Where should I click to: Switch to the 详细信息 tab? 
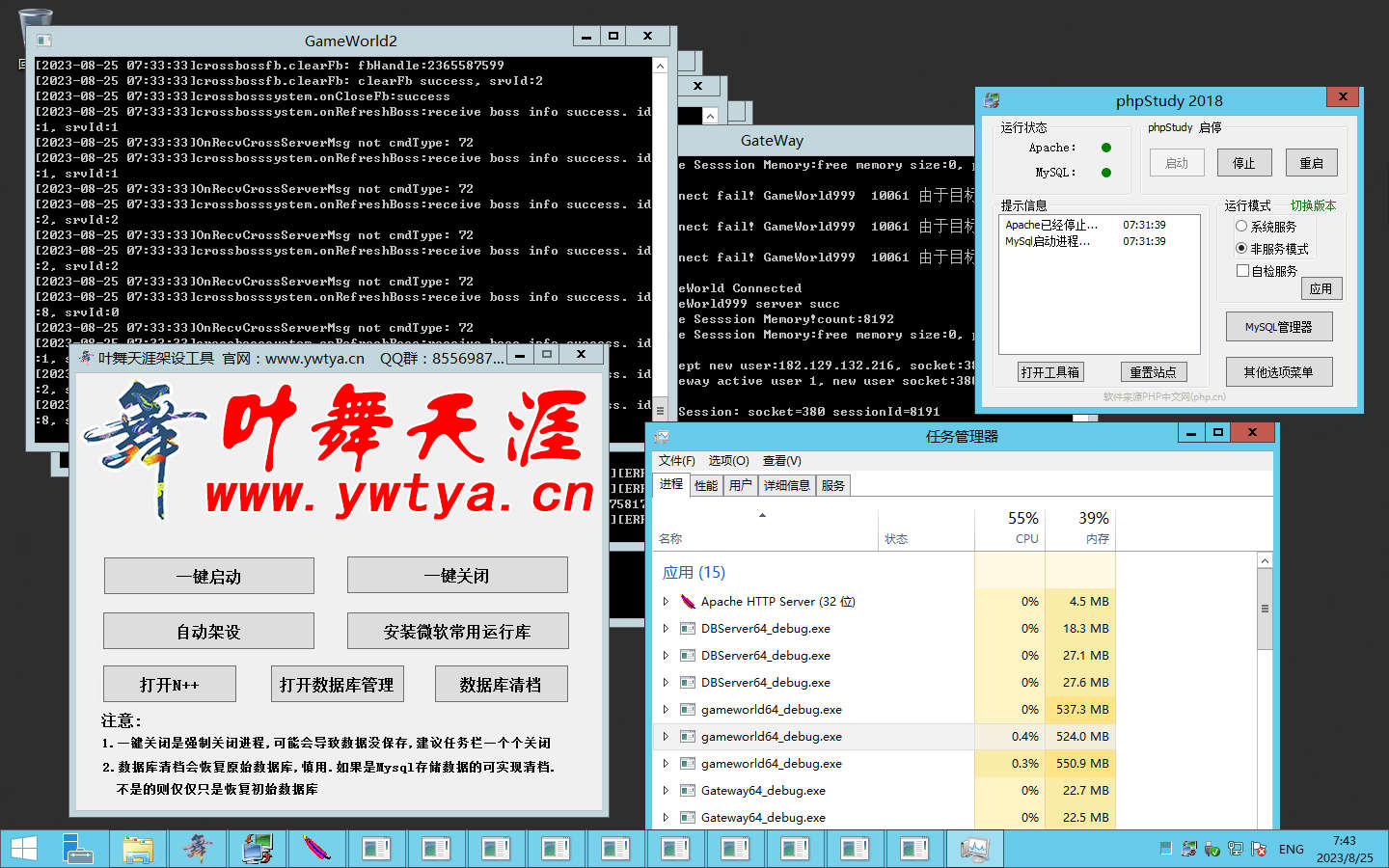tap(787, 485)
